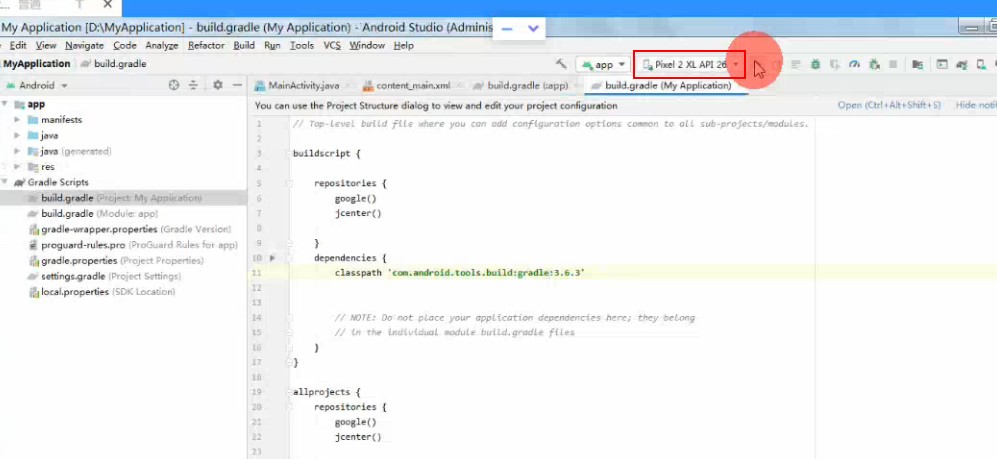This screenshot has width=997, height=459.
Task: Hide the Project panel with the minus icon
Action: (237, 85)
